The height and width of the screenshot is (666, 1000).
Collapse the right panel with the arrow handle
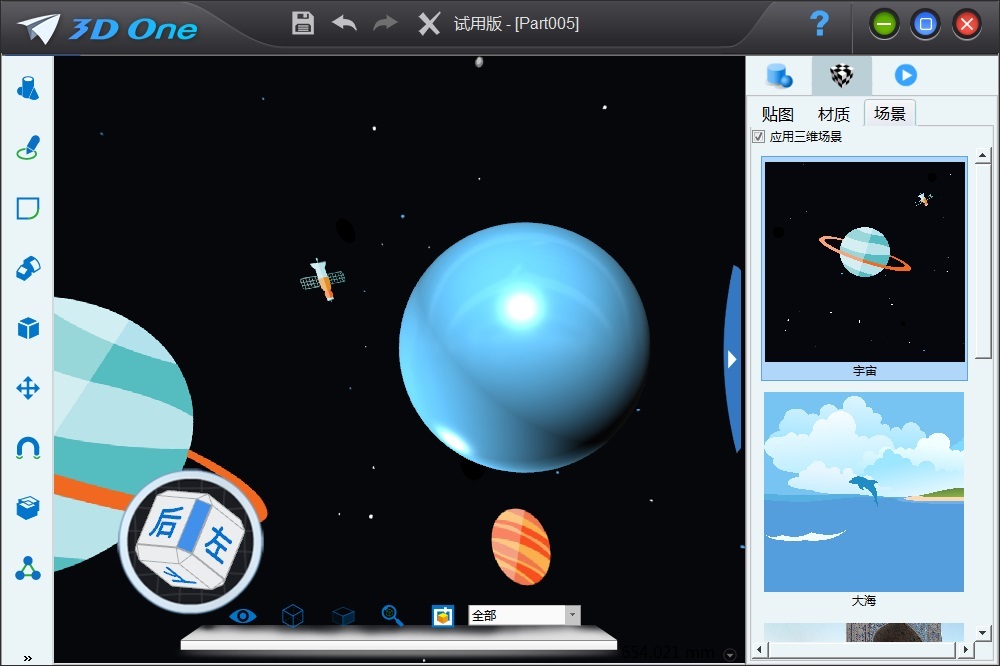click(732, 359)
